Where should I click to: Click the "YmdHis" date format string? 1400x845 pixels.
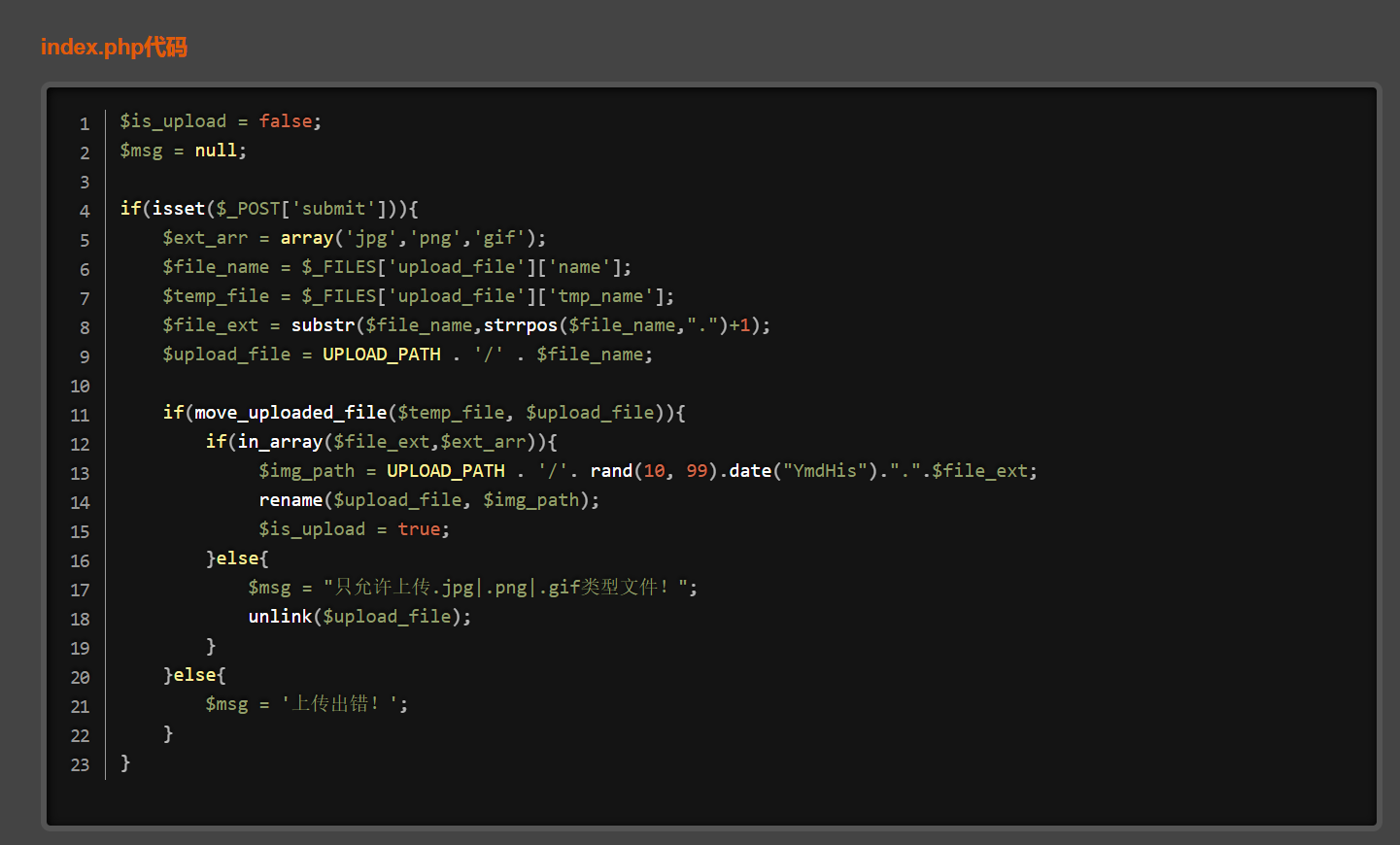tap(825, 471)
